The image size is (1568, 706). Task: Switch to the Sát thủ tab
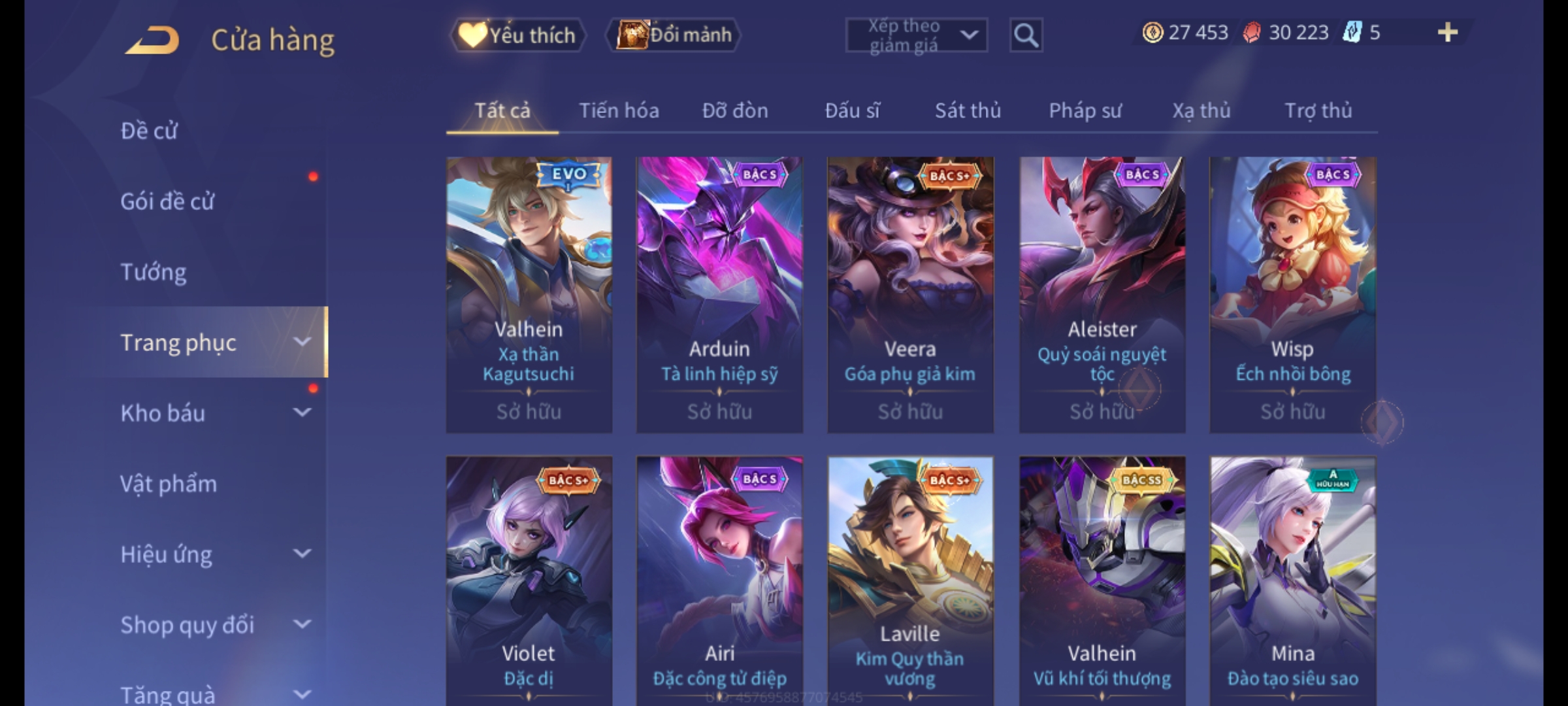[x=968, y=110]
